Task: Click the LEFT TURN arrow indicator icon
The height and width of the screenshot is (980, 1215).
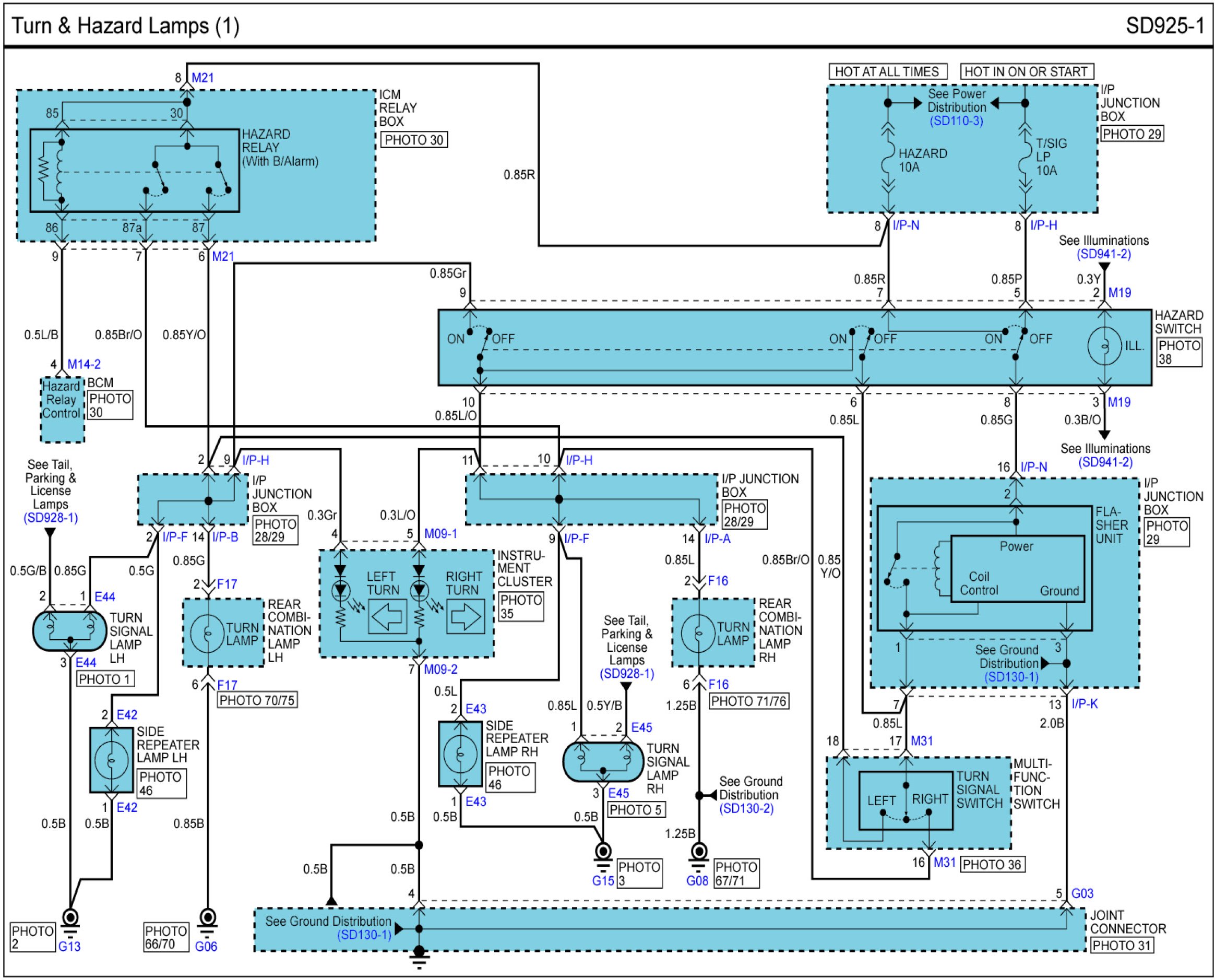Action: pyautogui.click(x=387, y=617)
